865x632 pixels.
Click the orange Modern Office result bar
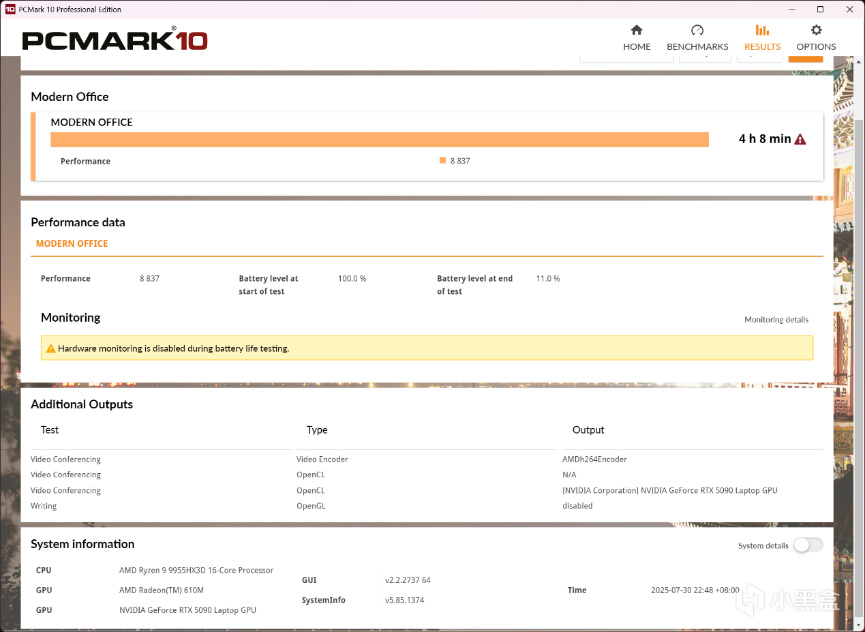pyautogui.click(x=379, y=140)
